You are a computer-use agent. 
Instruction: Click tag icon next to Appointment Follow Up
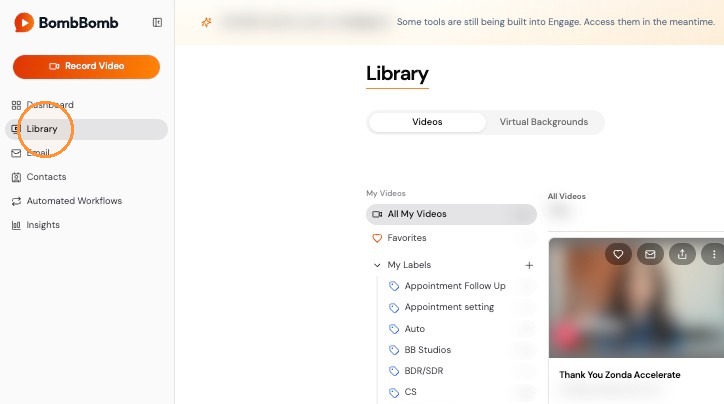click(394, 286)
